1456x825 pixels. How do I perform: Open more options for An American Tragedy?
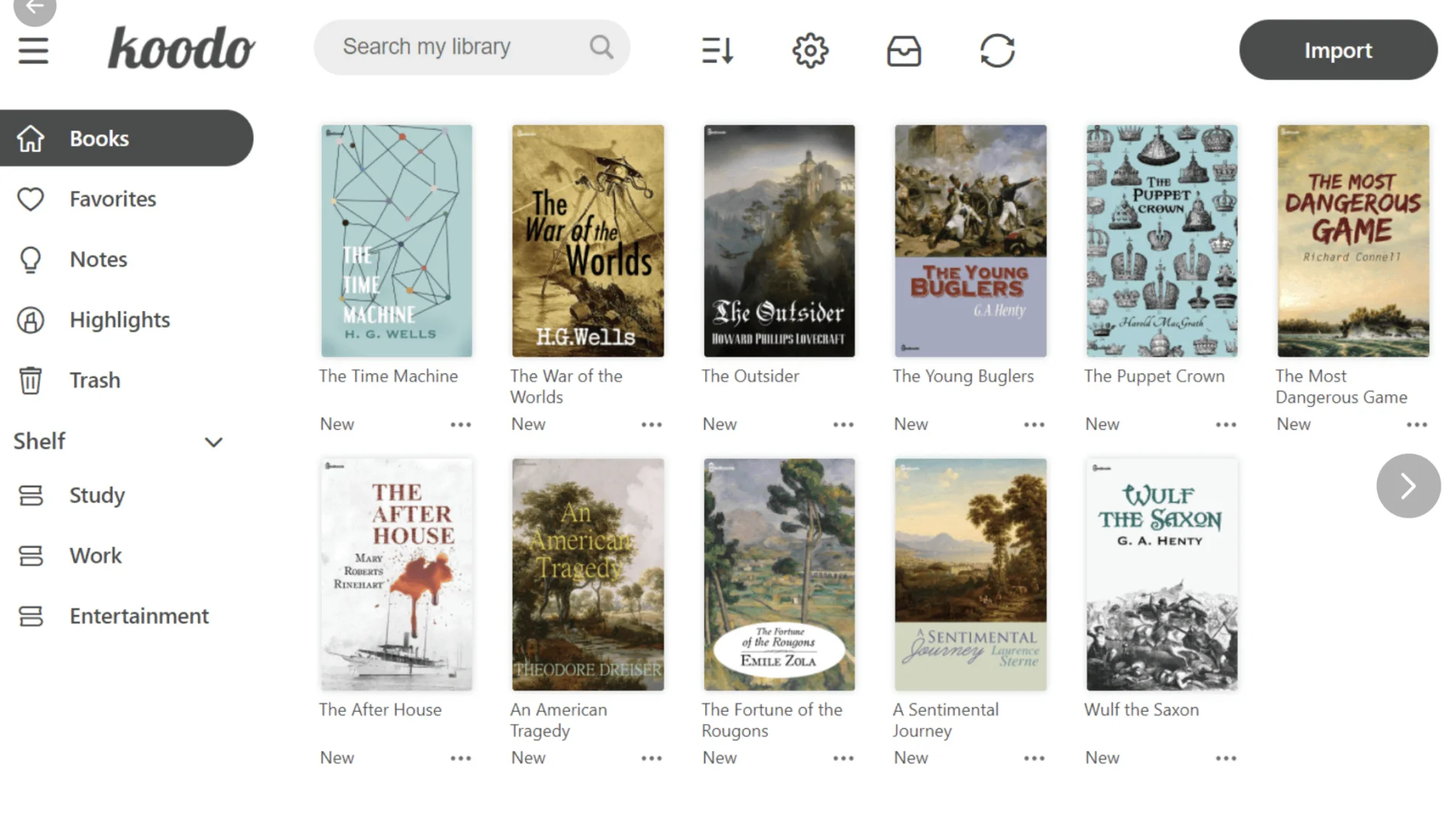pyautogui.click(x=652, y=759)
